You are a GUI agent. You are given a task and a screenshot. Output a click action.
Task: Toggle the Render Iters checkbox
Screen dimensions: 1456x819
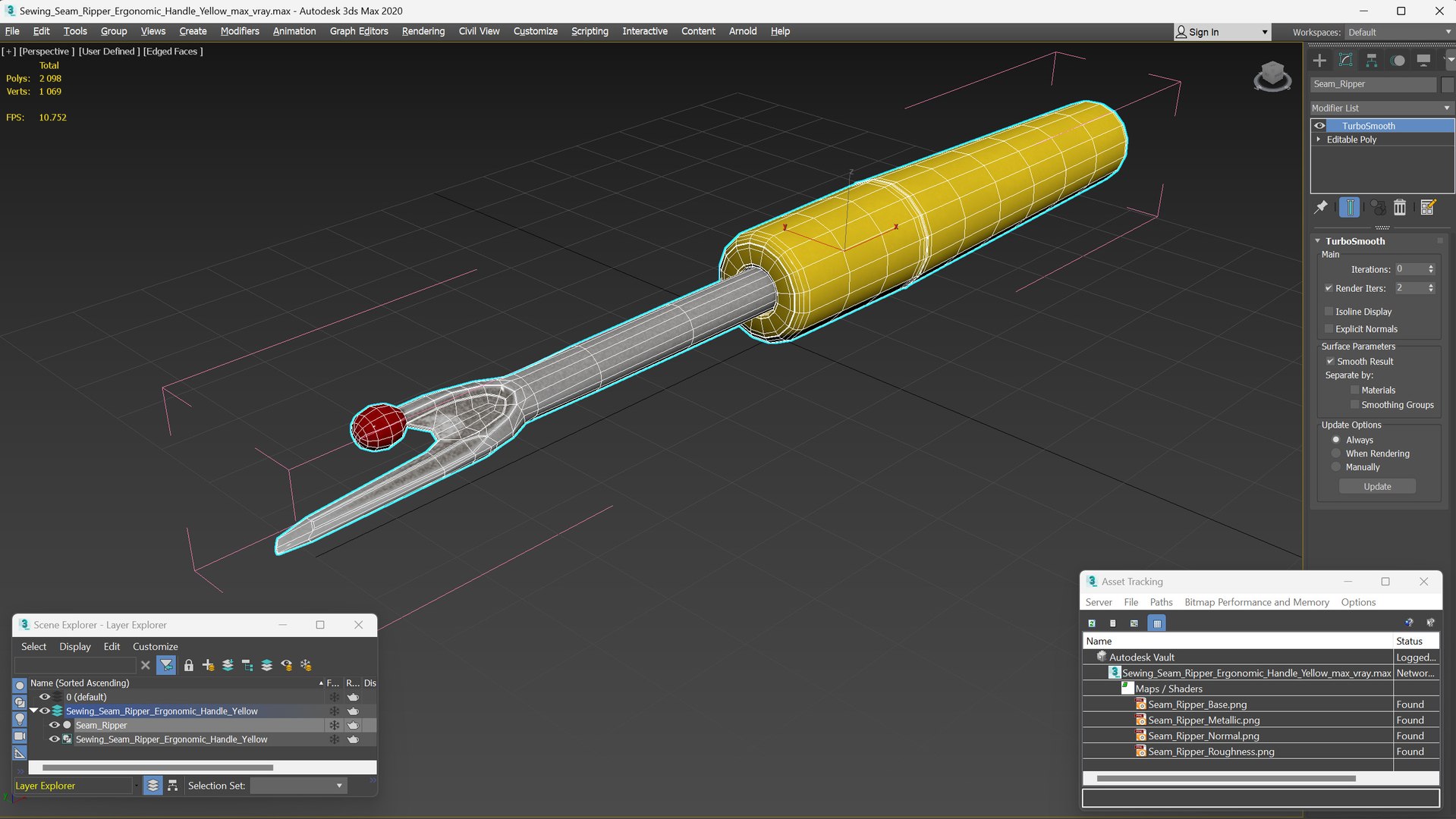[x=1329, y=288]
